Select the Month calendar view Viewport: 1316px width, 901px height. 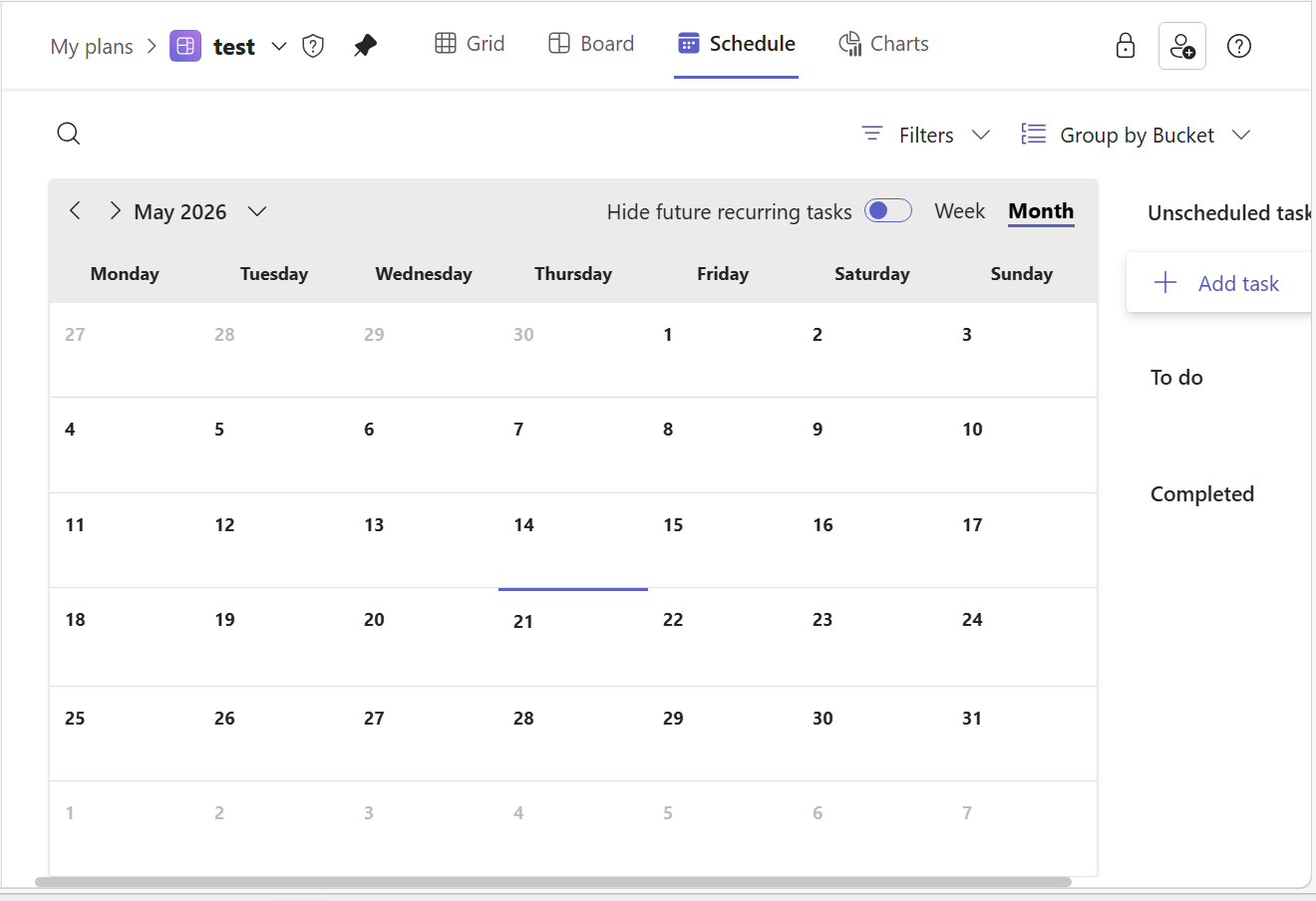1041,211
